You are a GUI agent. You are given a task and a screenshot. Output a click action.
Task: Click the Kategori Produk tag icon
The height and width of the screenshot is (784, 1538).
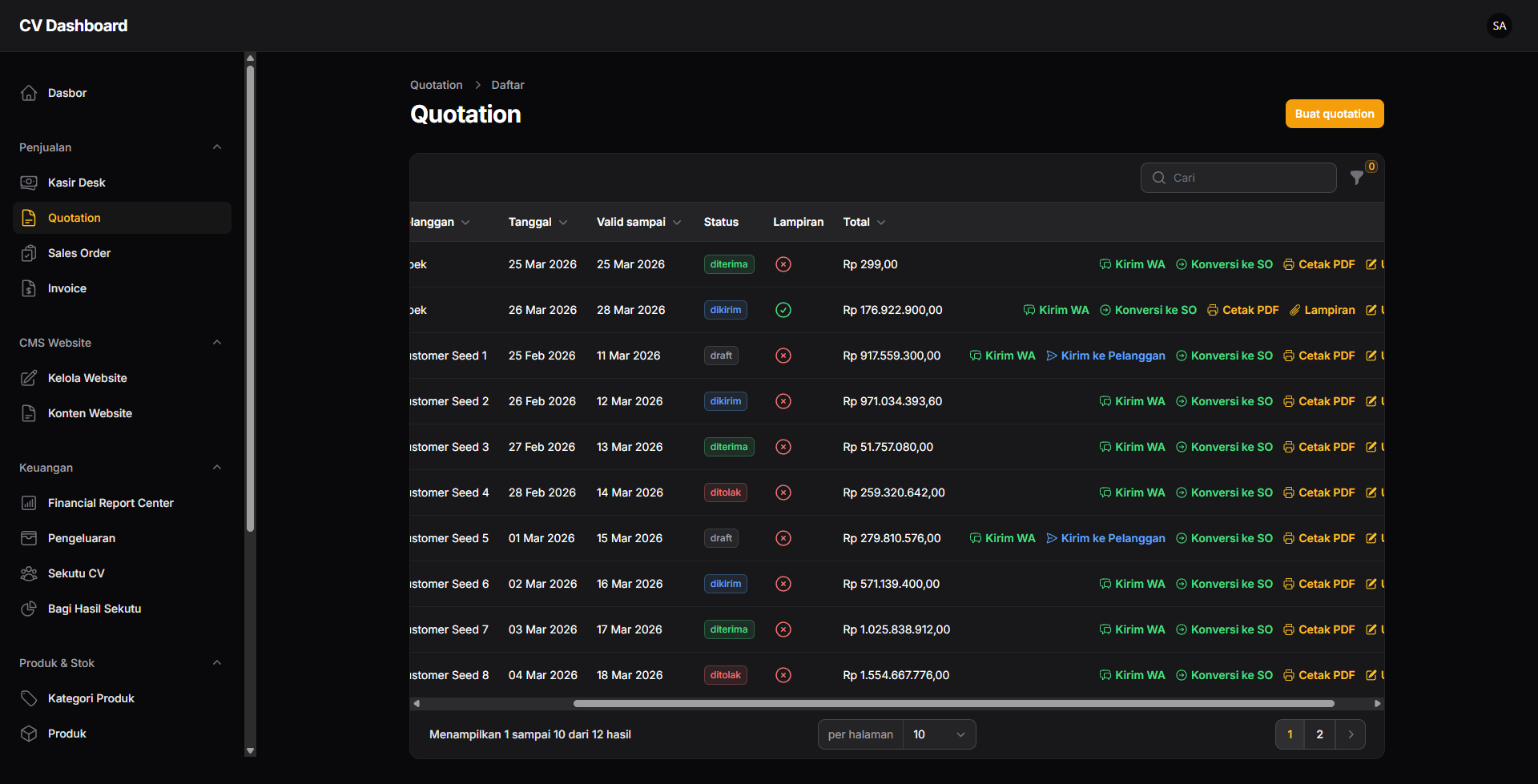point(29,698)
